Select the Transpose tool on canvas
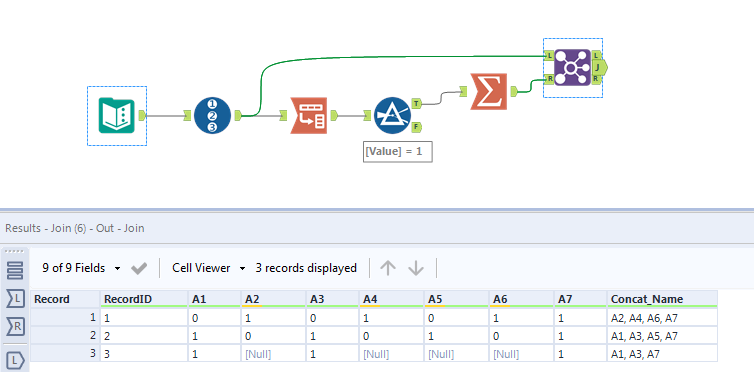 click(309, 115)
